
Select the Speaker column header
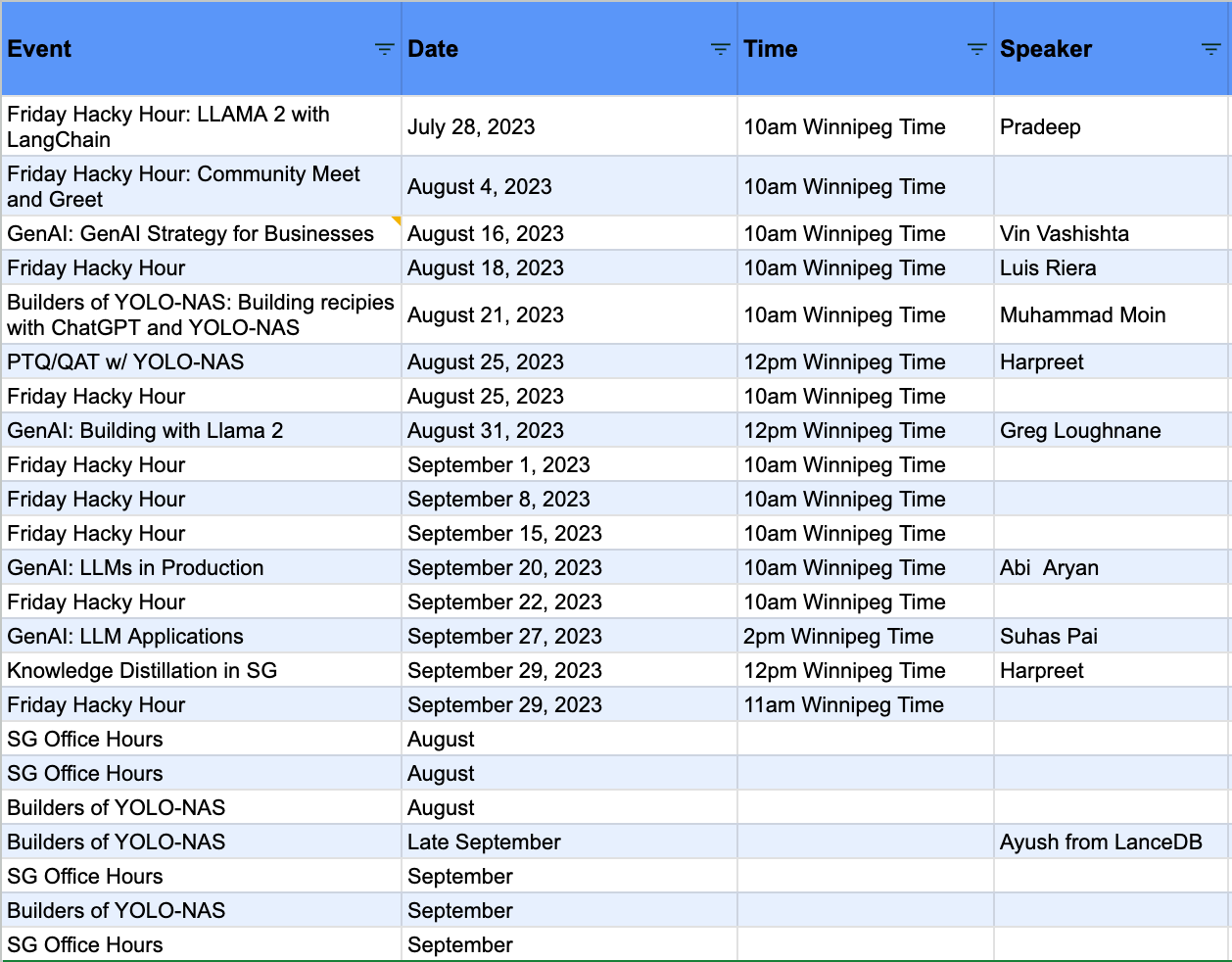point(1113,49)
